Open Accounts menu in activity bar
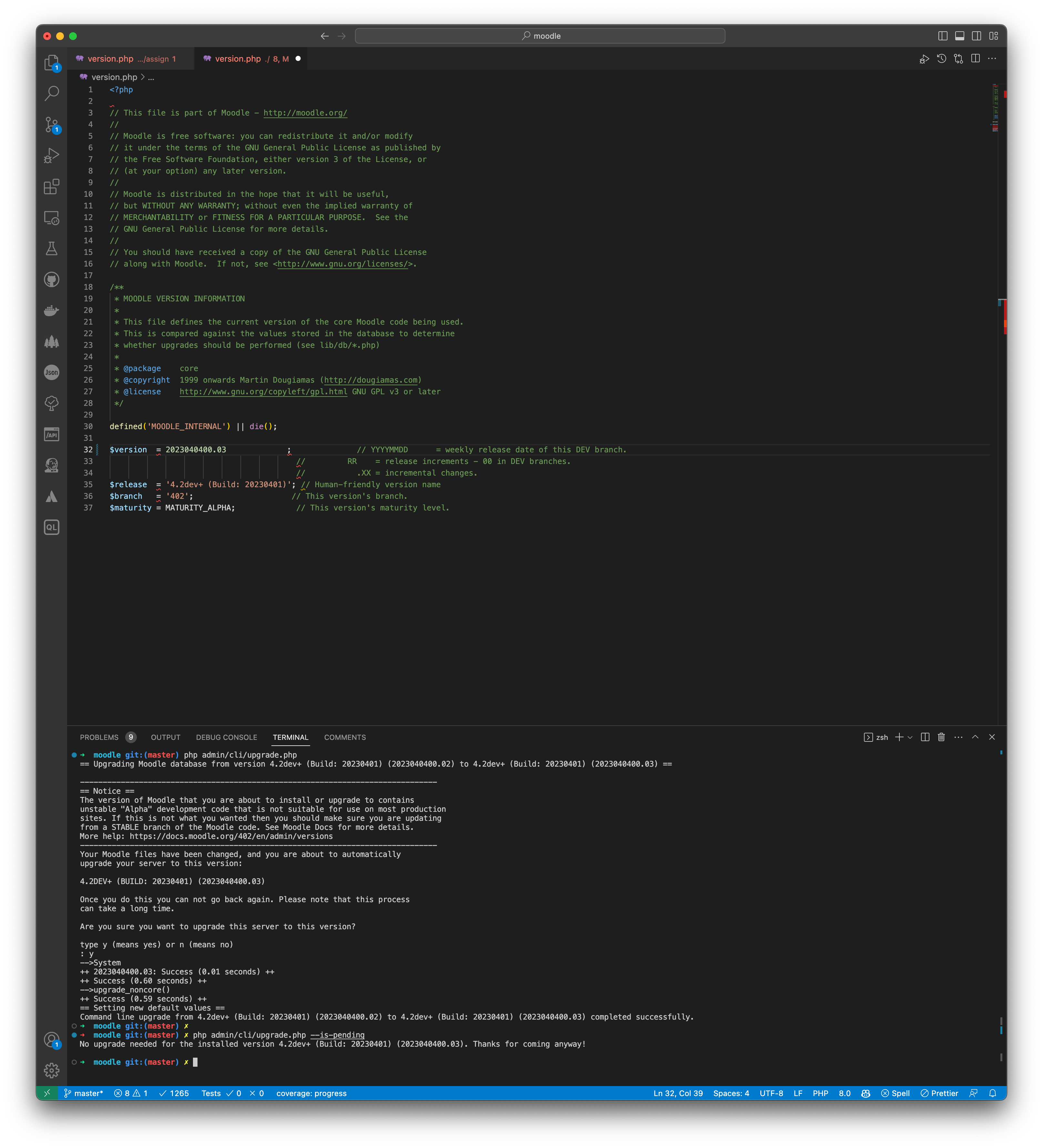 [x=52, y=1040]
